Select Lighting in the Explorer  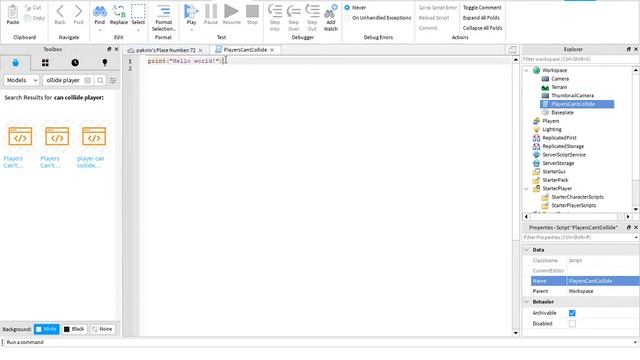[551, 129]
